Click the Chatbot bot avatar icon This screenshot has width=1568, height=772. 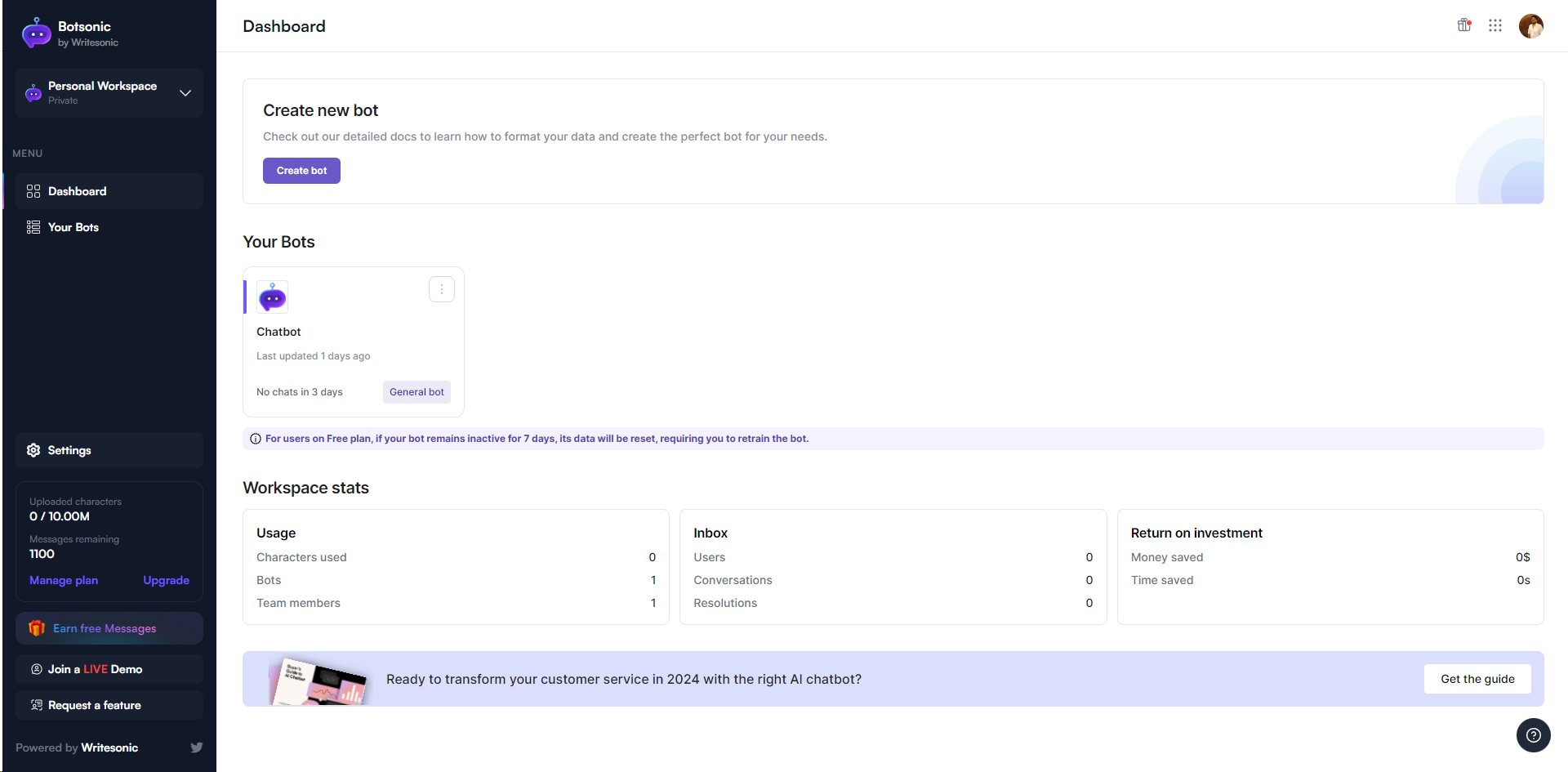coord(272,297)
